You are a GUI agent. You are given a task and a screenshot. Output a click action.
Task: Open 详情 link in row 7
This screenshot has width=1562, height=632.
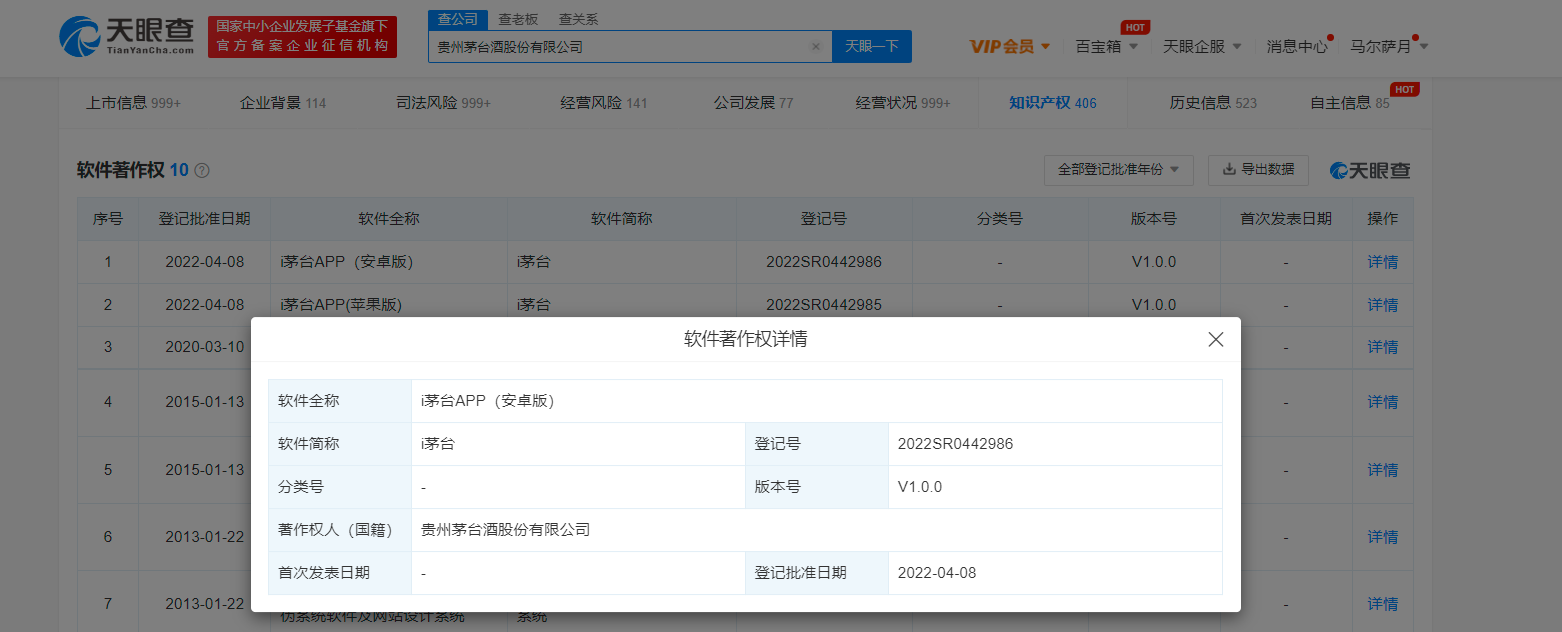(x=1383, y=604)
